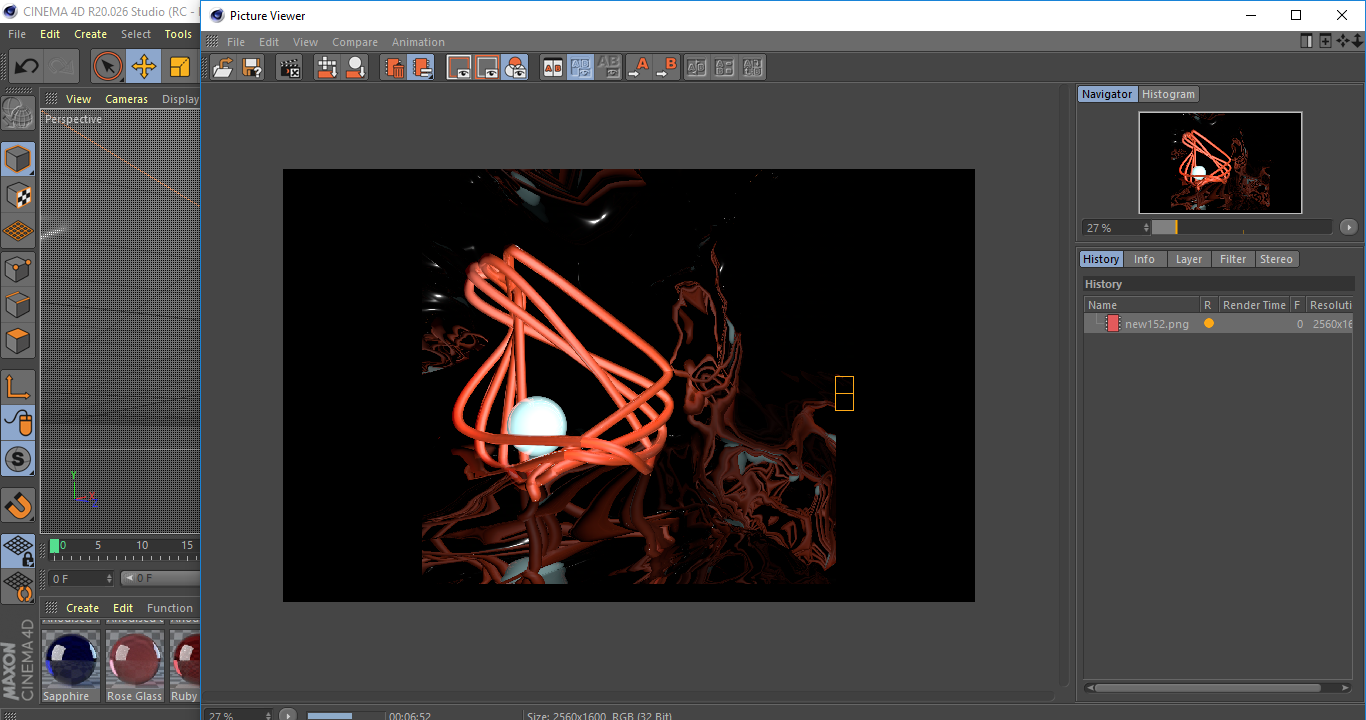Click the render progress bar at bottom
Image resolution: width=1366 pixels, height=720 pixels.
click(345, 716)
